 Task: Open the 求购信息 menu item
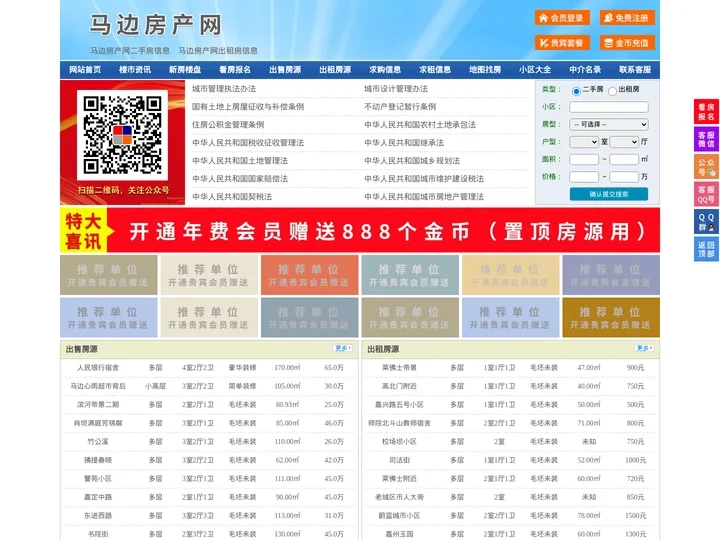coord(385,70)
